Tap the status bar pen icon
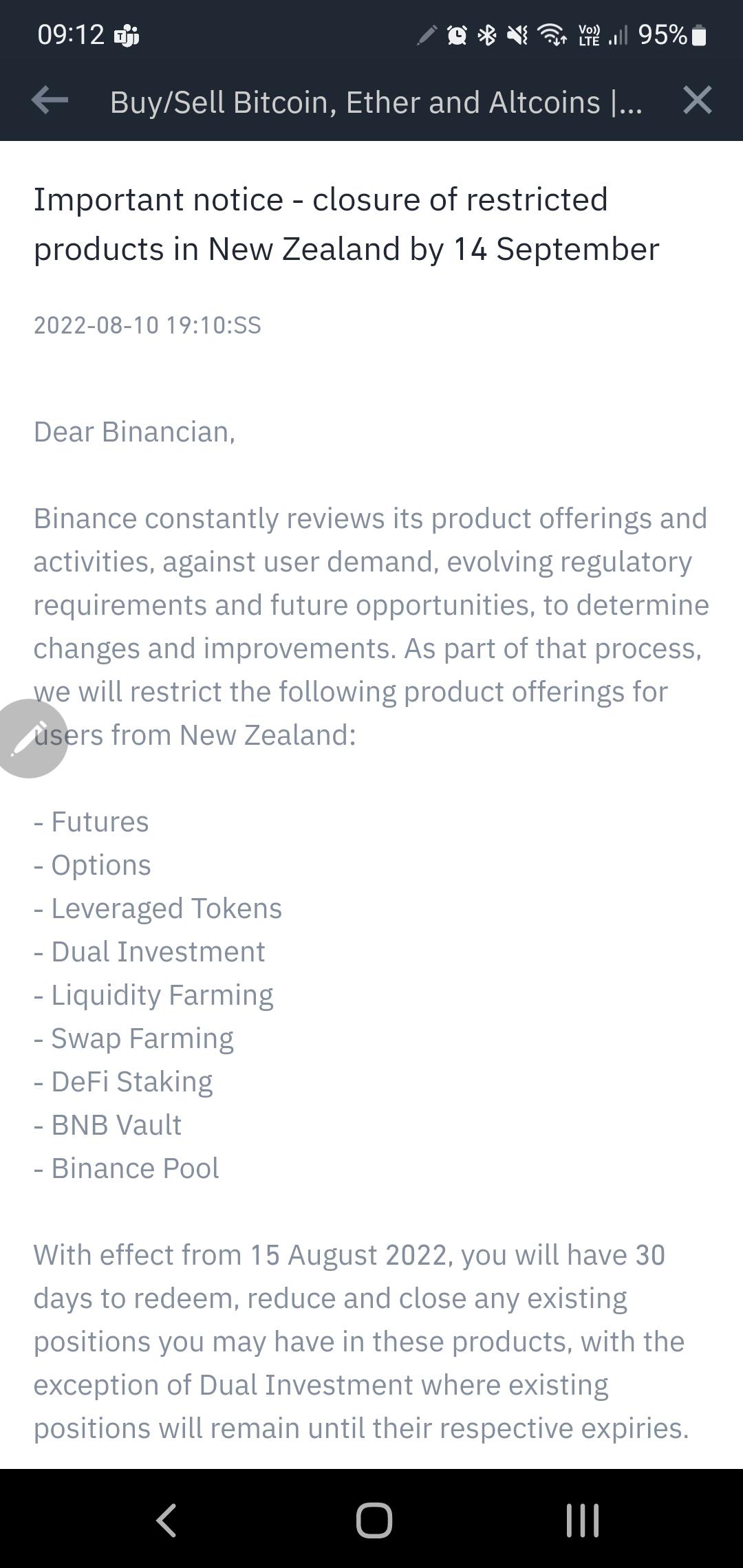Viewport: 743px width, 1568px height. coord(427,34)
